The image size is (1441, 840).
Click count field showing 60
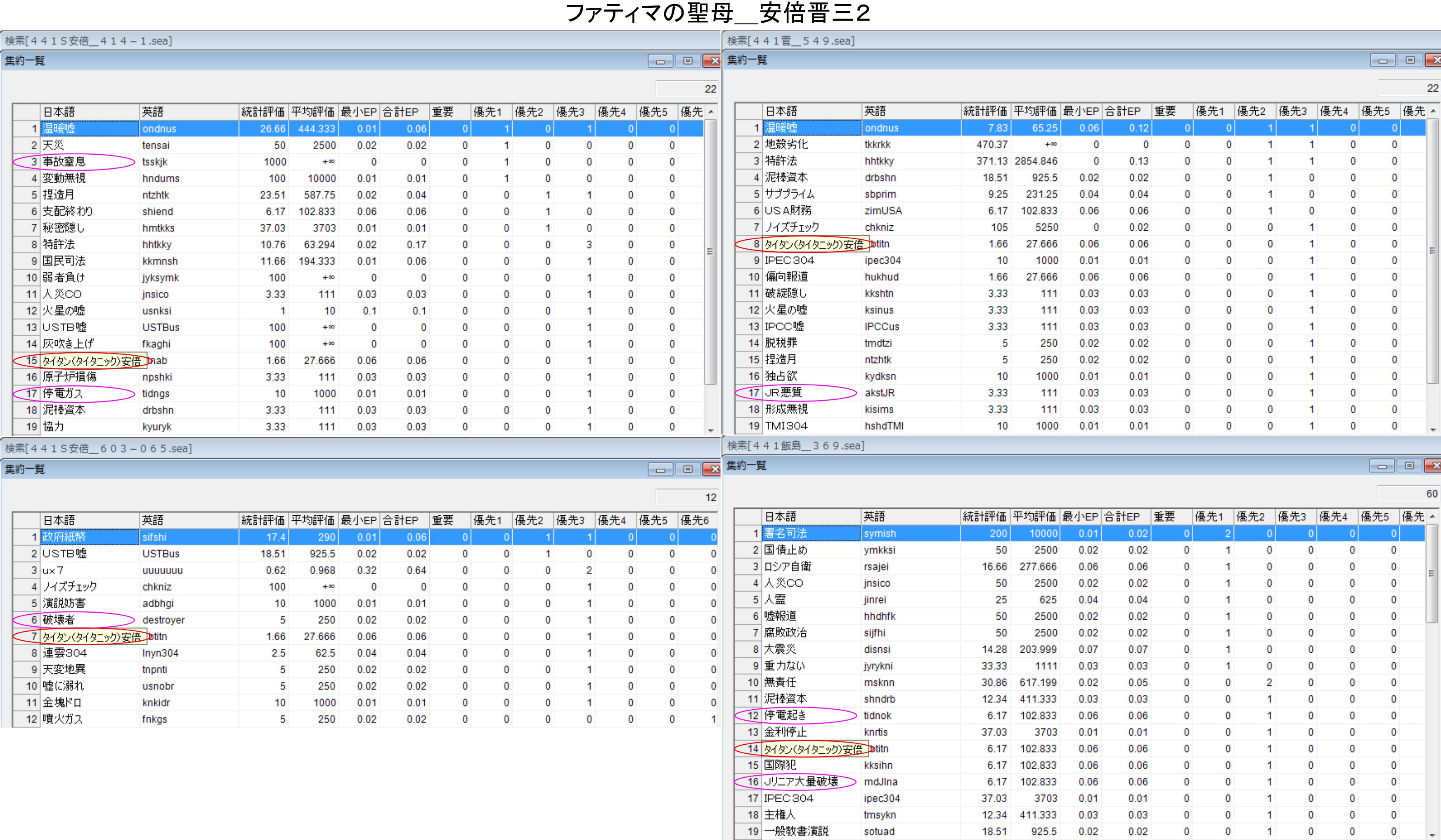pos(1408,494)
